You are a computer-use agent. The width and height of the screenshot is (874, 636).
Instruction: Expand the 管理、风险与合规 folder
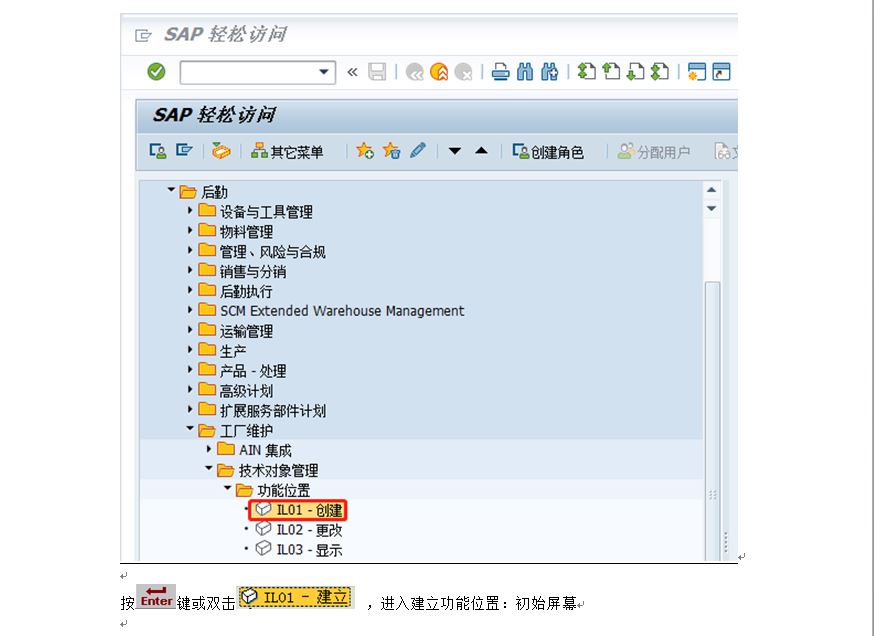point(190,250)
